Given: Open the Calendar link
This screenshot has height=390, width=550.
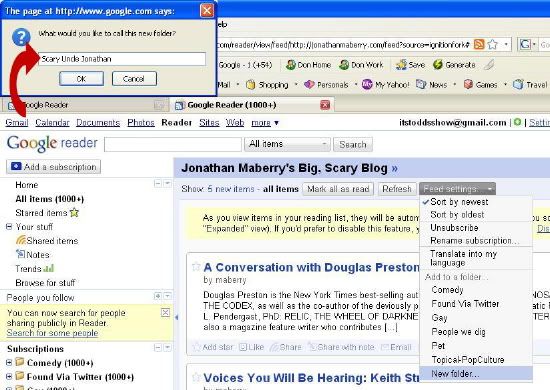Looking at the screenshot, I should [x=52, y=123].
